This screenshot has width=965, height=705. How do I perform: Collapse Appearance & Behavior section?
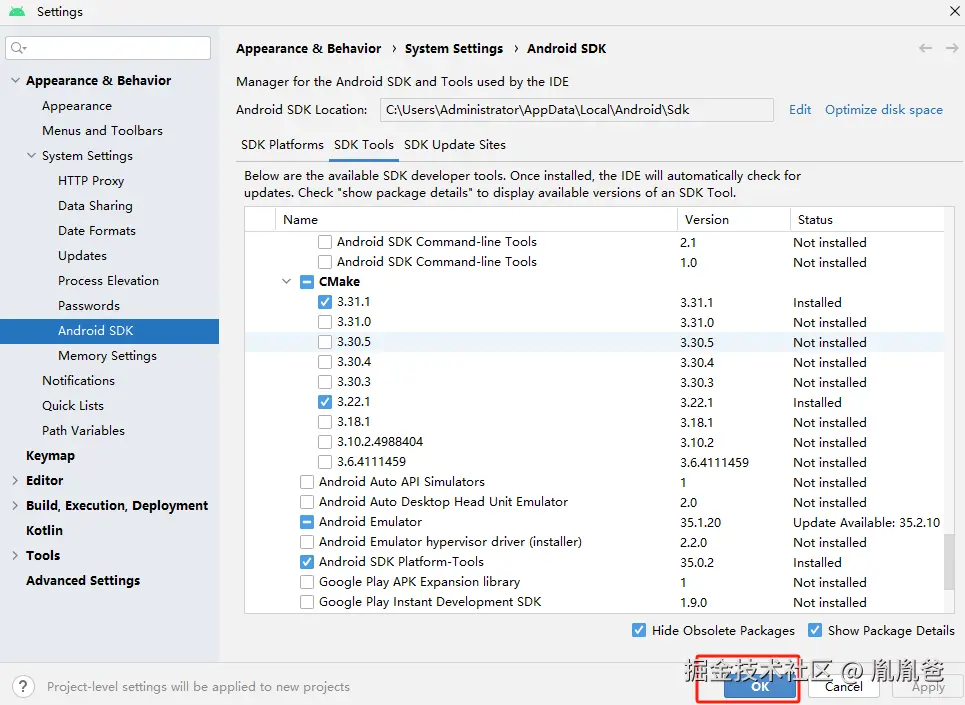click(15, 81)
